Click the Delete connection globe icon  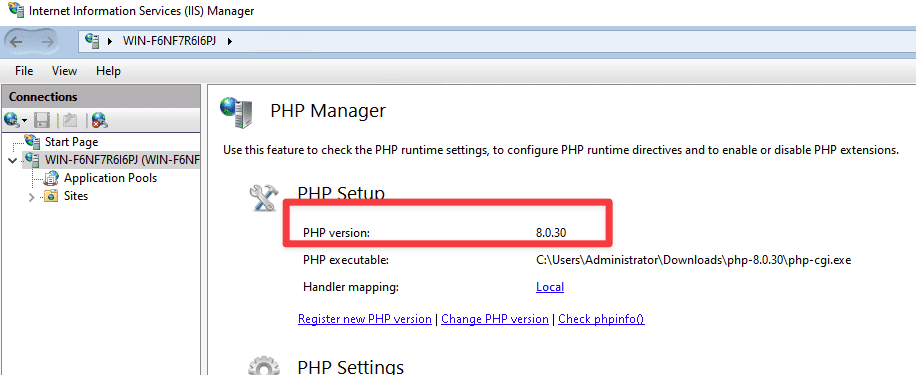click(99, 120)
